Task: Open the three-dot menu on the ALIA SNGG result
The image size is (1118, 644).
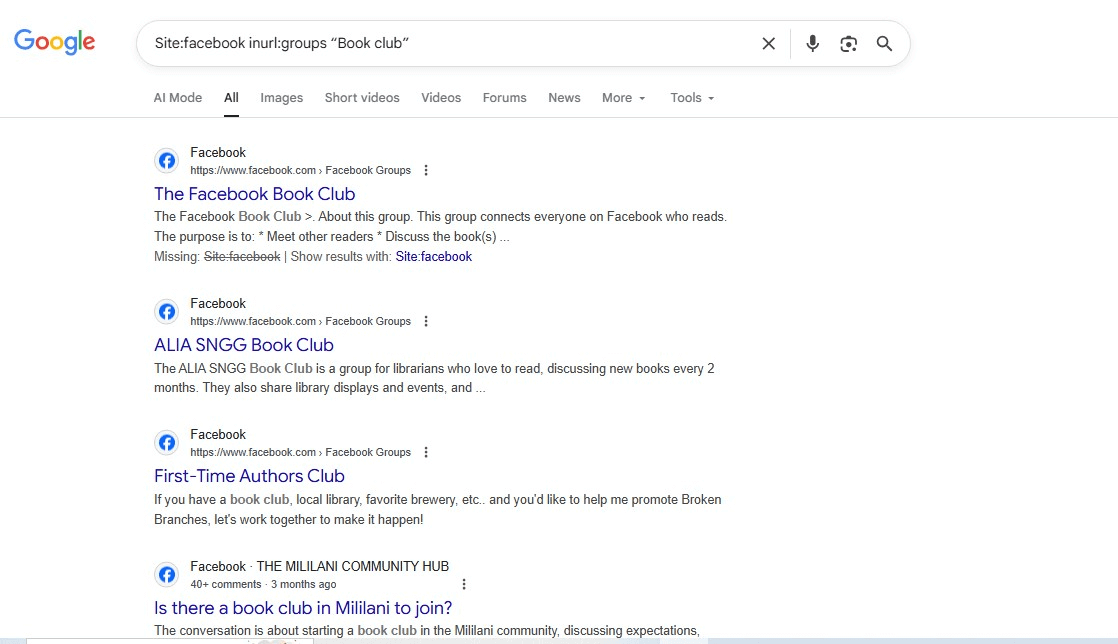Action: click(x=426, y=321)
